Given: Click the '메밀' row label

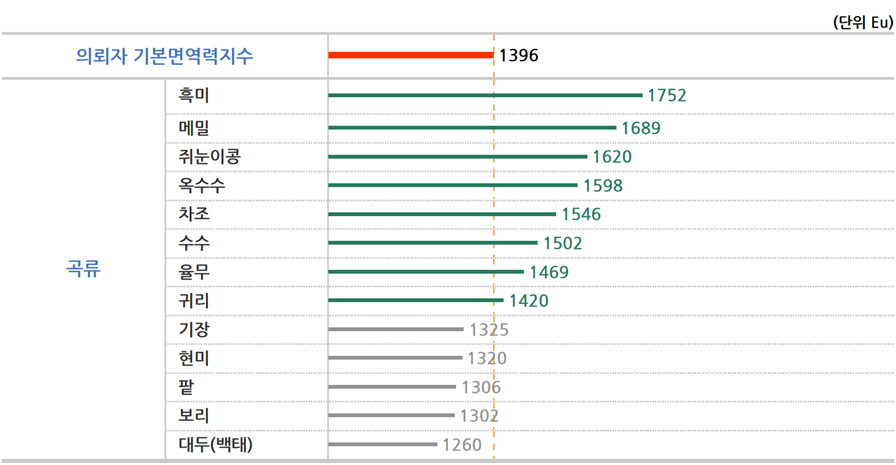Looking at the screenshot, I should tap(194, 127).
